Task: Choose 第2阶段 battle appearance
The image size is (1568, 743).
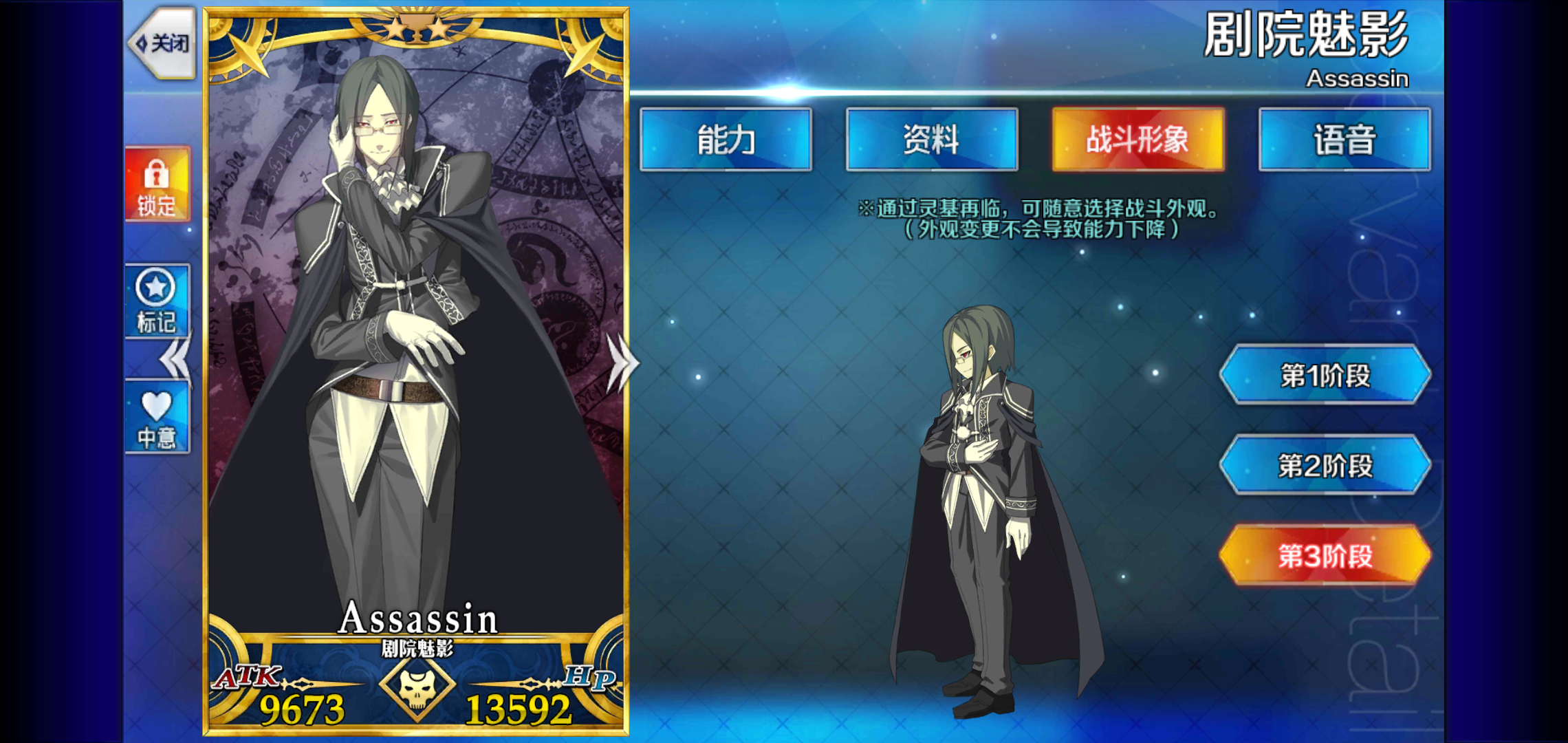Action: [x=1325, y=465]
